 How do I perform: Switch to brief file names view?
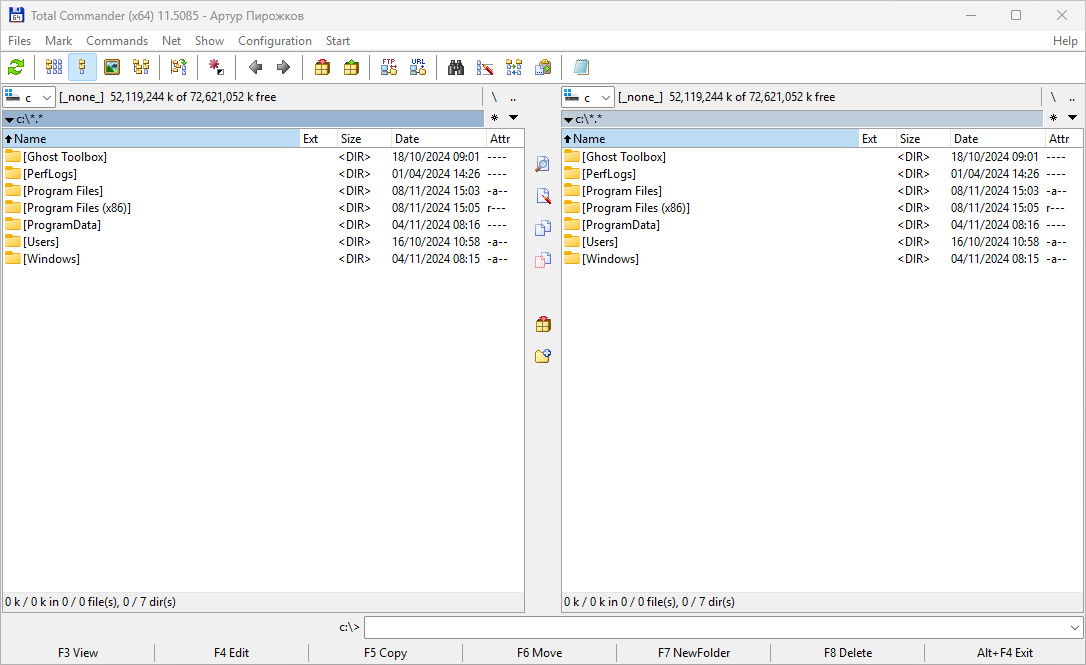(53, 67)
